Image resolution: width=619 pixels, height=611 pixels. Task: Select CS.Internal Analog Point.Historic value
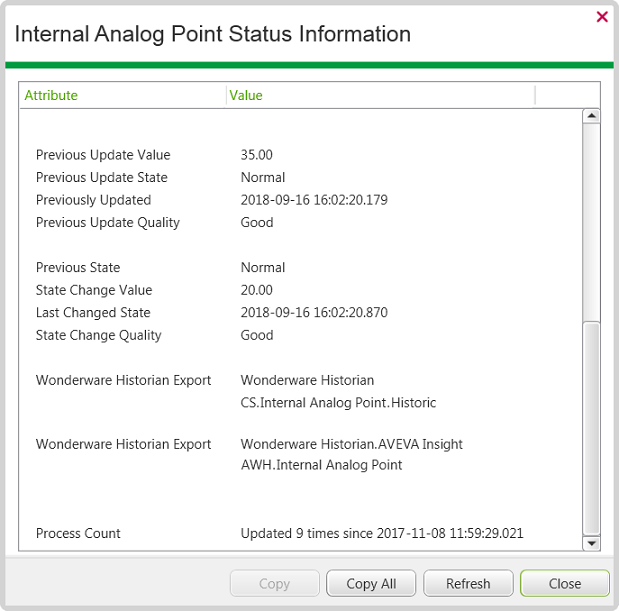338,403
